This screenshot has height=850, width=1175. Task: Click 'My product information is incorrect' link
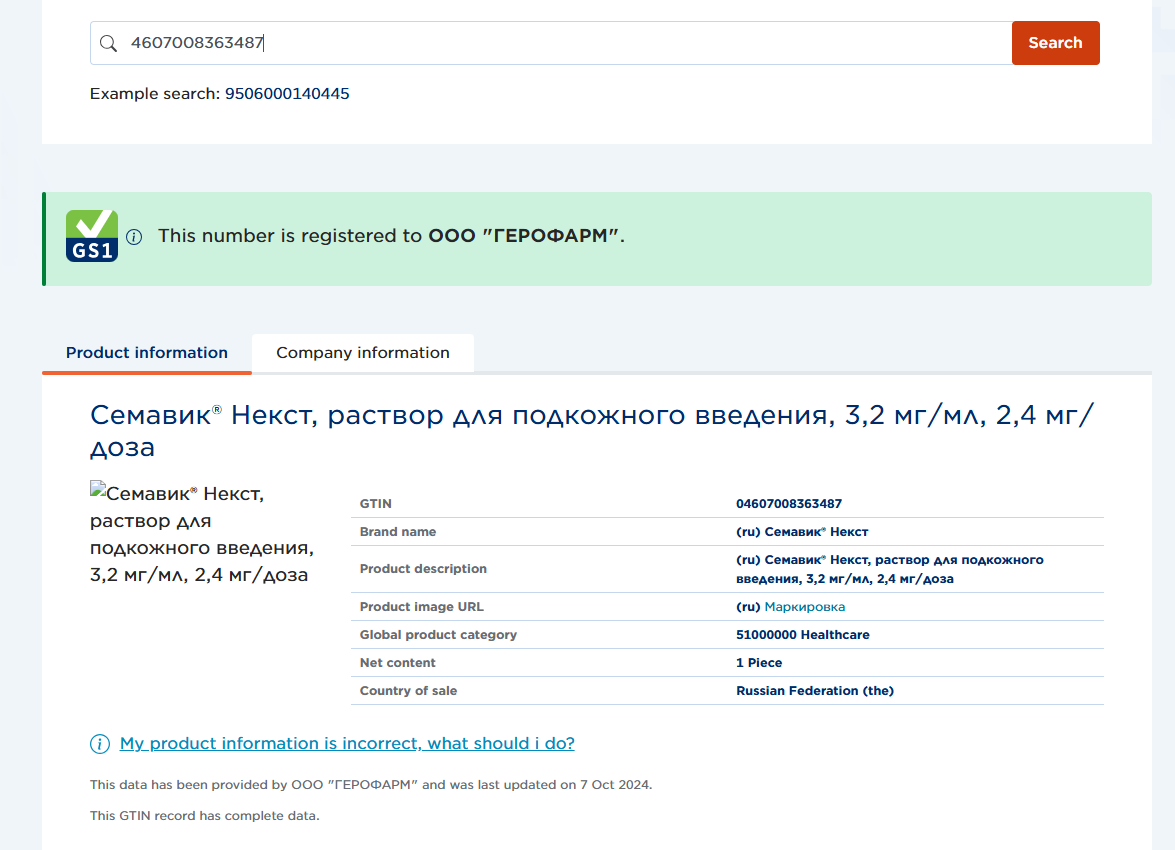pos(347,744)
